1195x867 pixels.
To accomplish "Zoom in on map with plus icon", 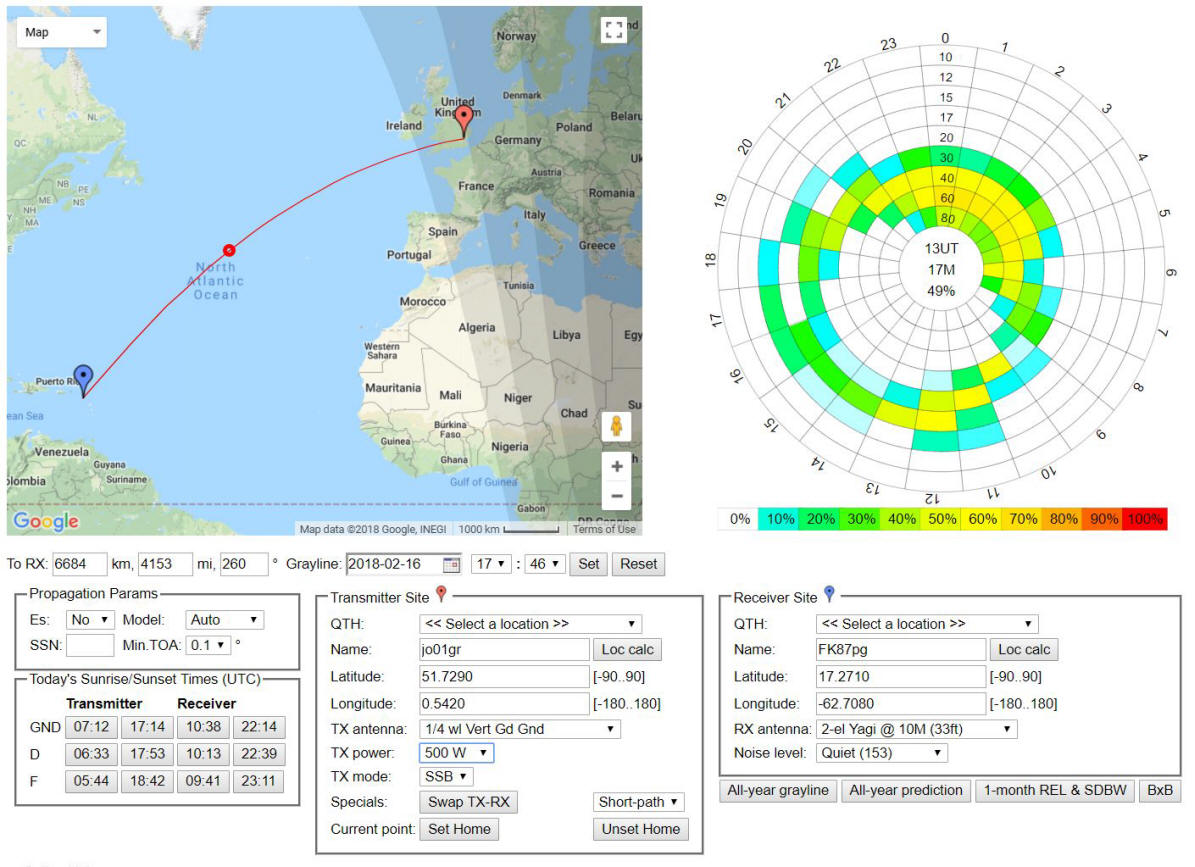I will [x=617, y=466].
